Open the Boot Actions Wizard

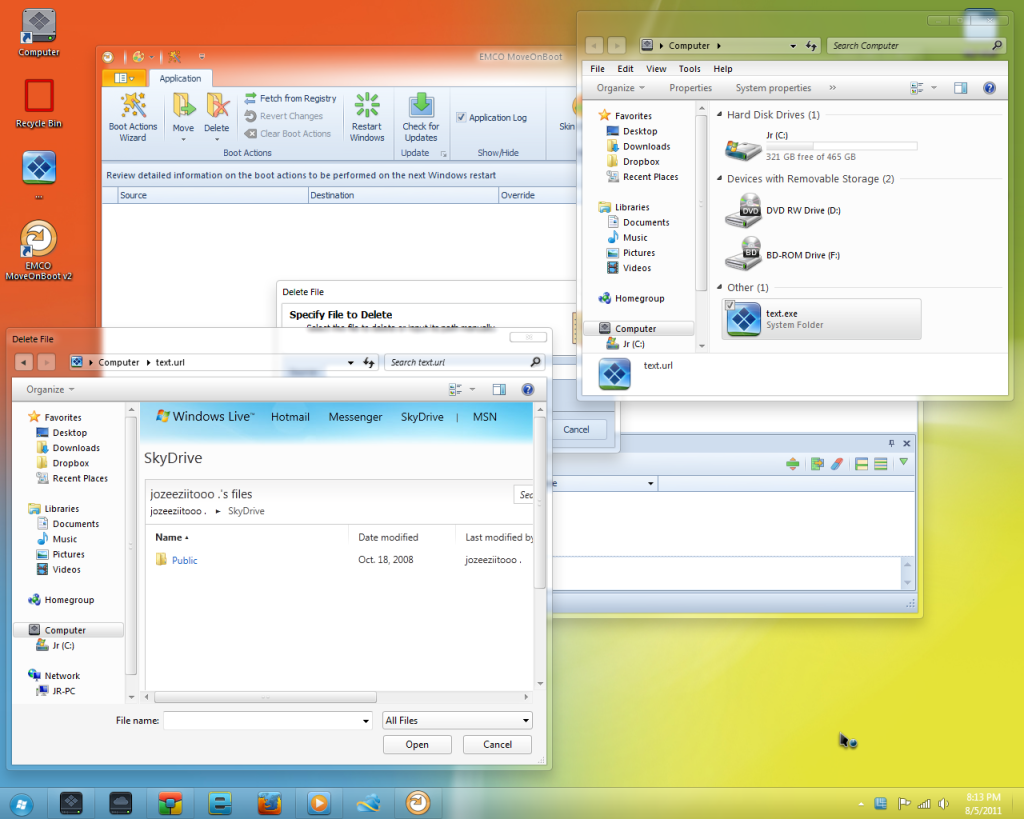133,117
